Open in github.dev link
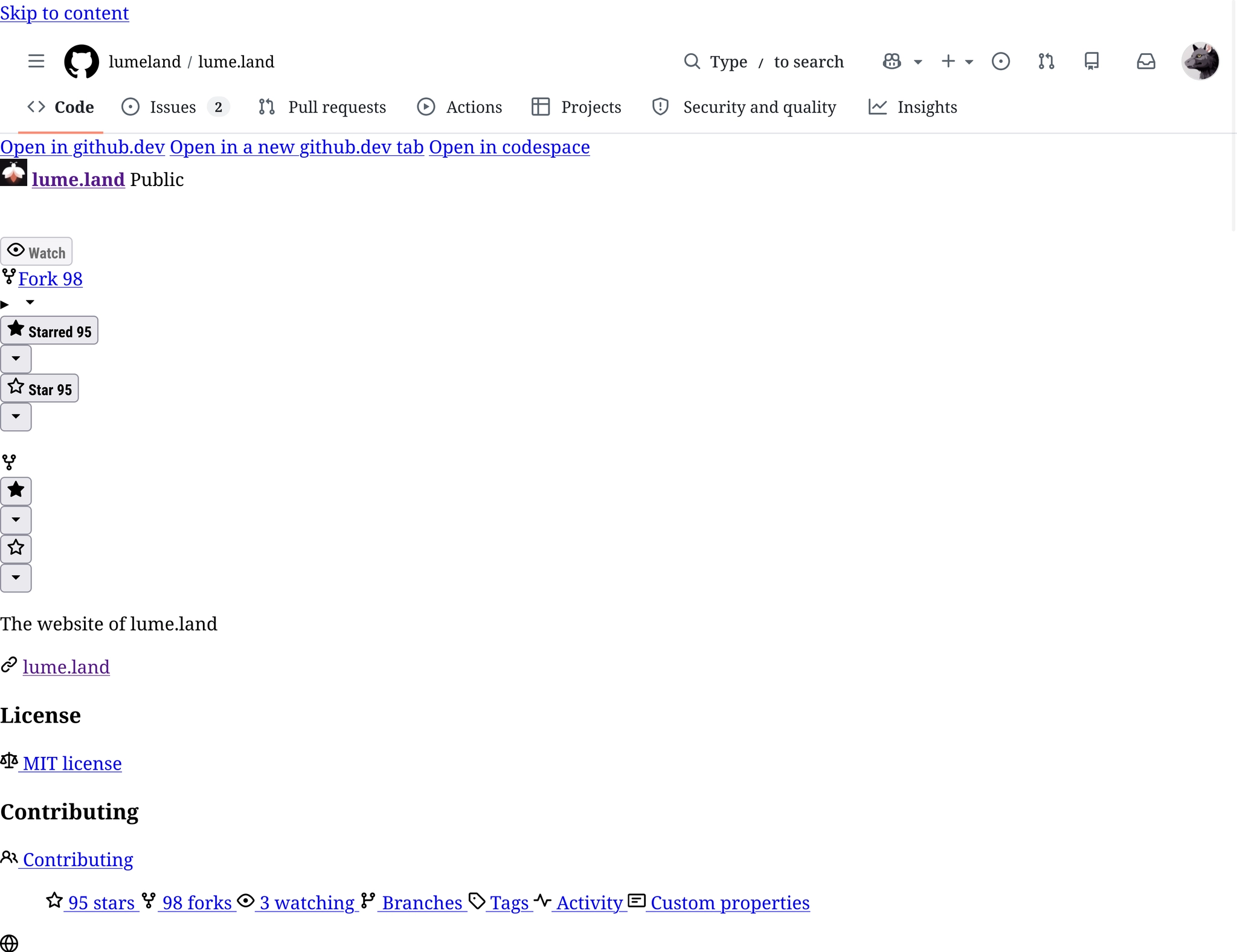The image size is (1237, 952). (x=83, y=147)
